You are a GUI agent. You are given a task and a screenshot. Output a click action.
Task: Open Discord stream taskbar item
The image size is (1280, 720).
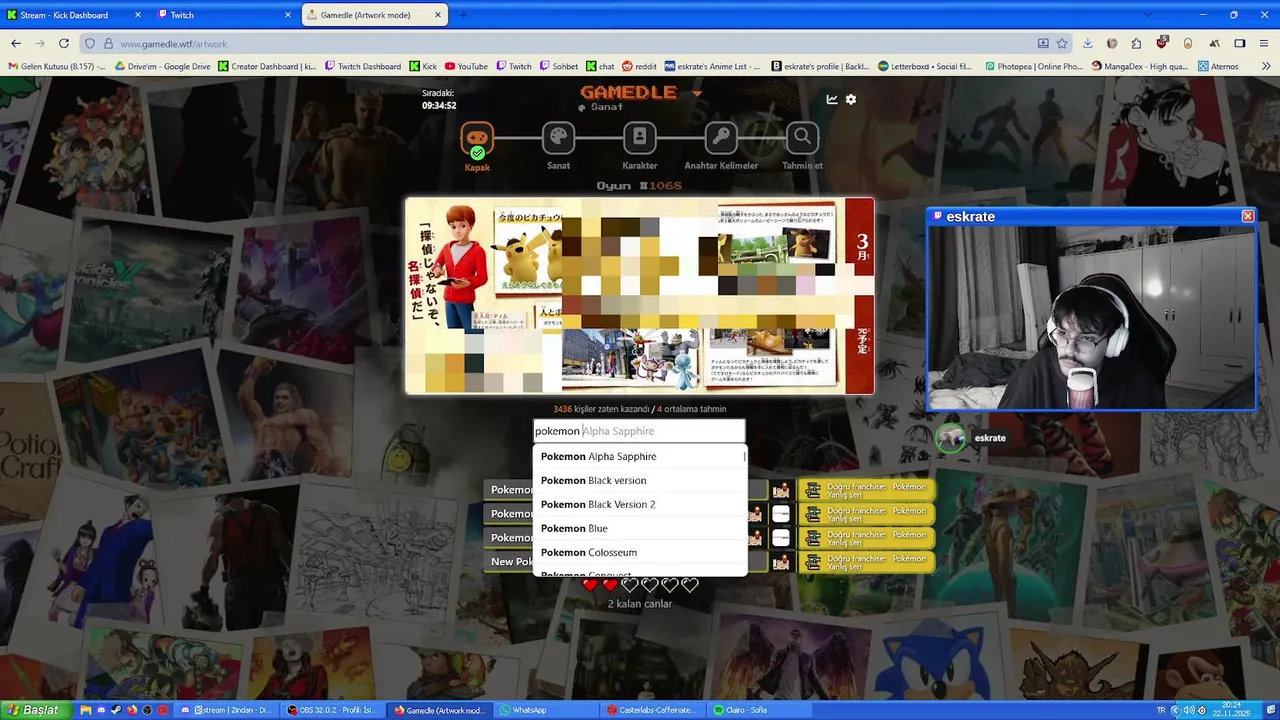226,710
